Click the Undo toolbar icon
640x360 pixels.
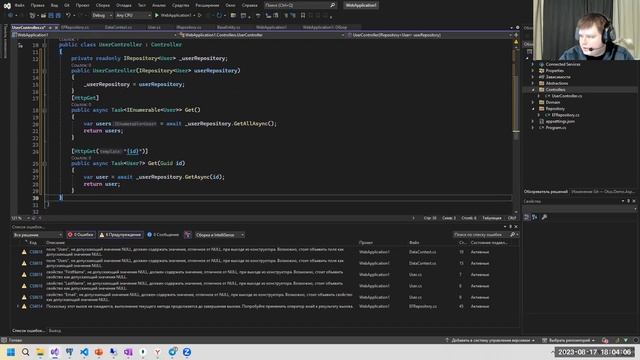pos(68,15)
